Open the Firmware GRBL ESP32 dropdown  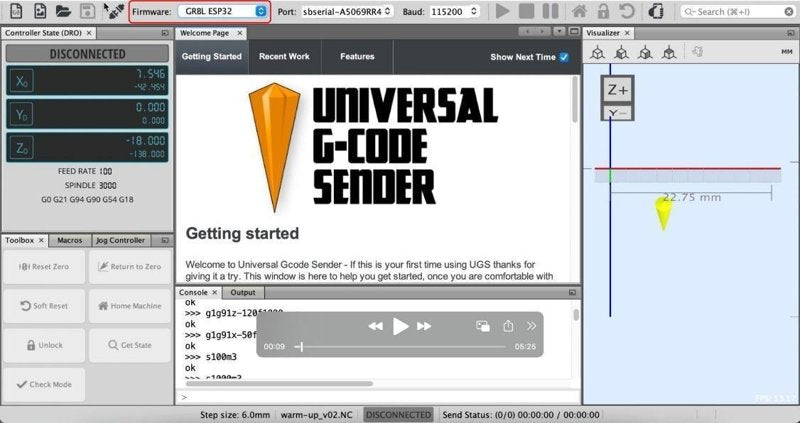[x=222, y=11]
